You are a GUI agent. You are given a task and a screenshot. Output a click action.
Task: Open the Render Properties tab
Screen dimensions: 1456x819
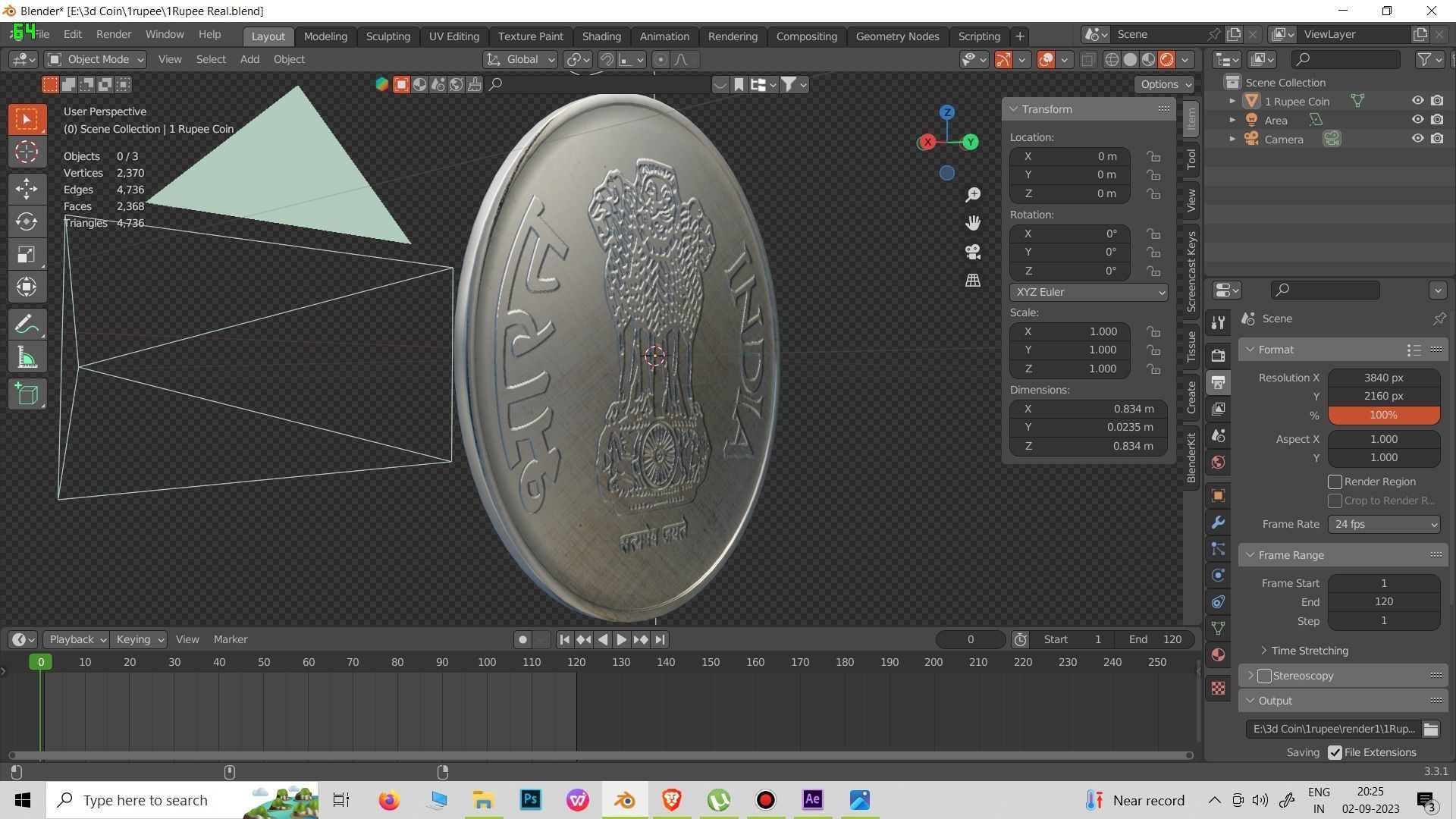tap(1218, 354)
